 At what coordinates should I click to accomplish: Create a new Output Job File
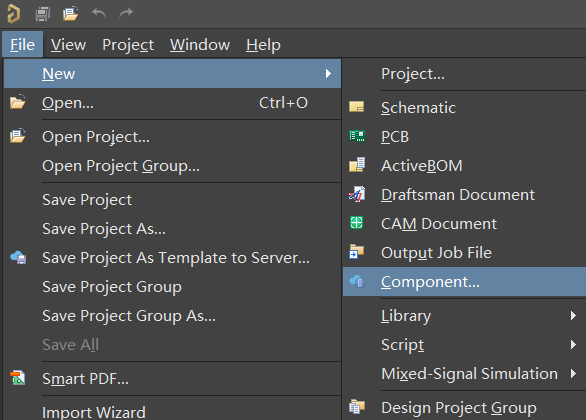pos(465,252)
